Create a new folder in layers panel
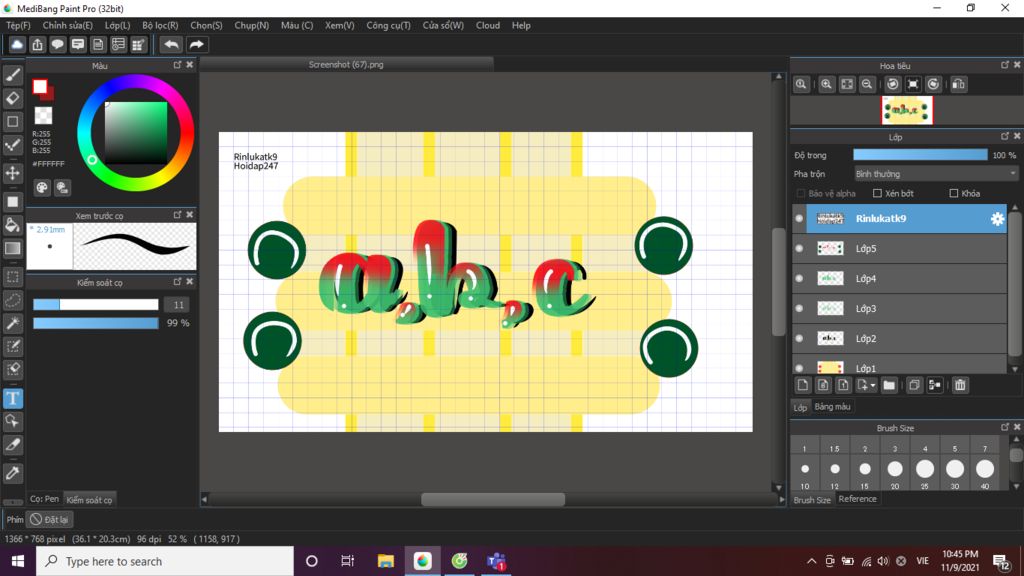Screen dimensions: 1024x576 tap(889, 385)
